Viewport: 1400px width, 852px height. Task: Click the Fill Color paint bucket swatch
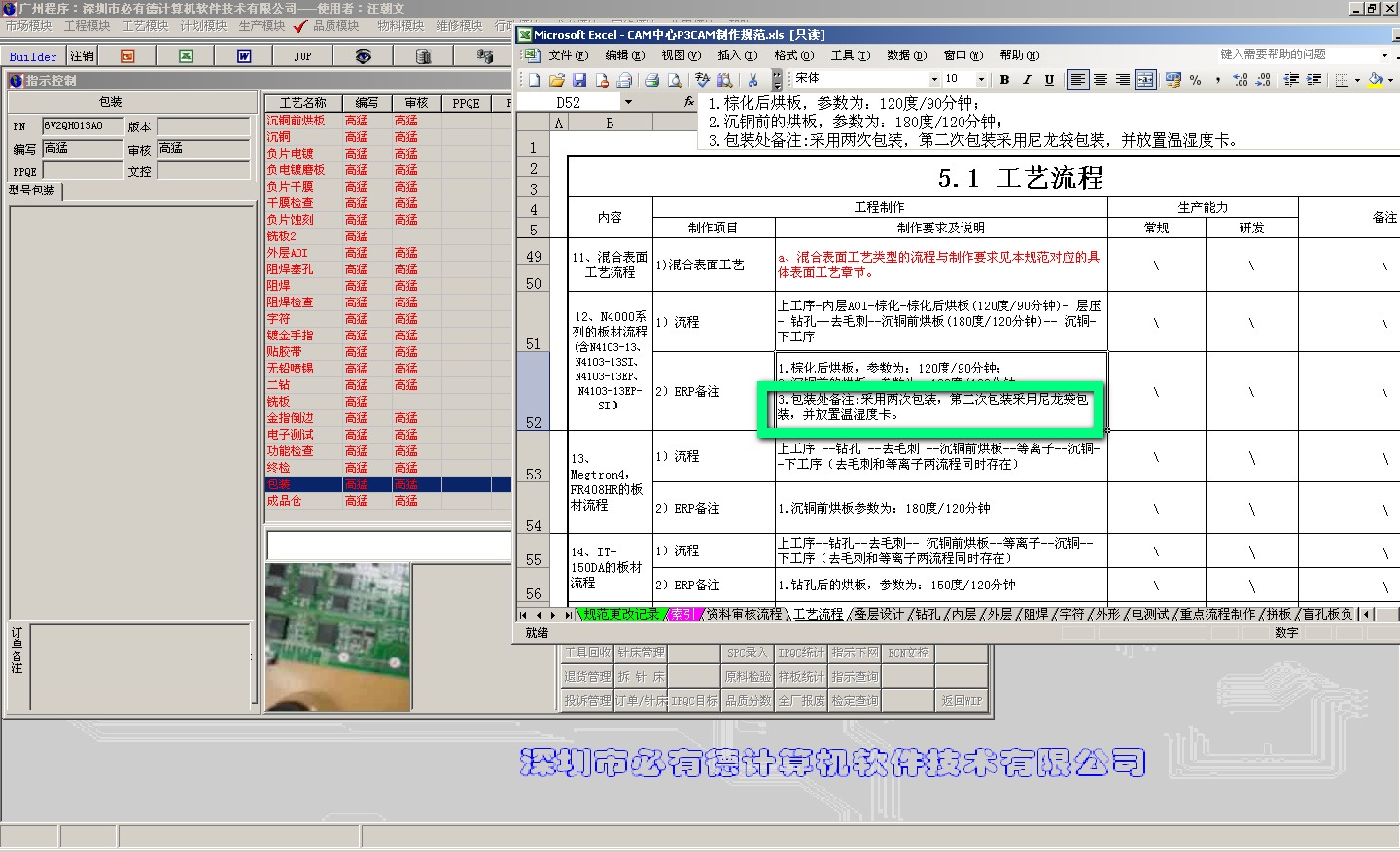coord(1375,80)
